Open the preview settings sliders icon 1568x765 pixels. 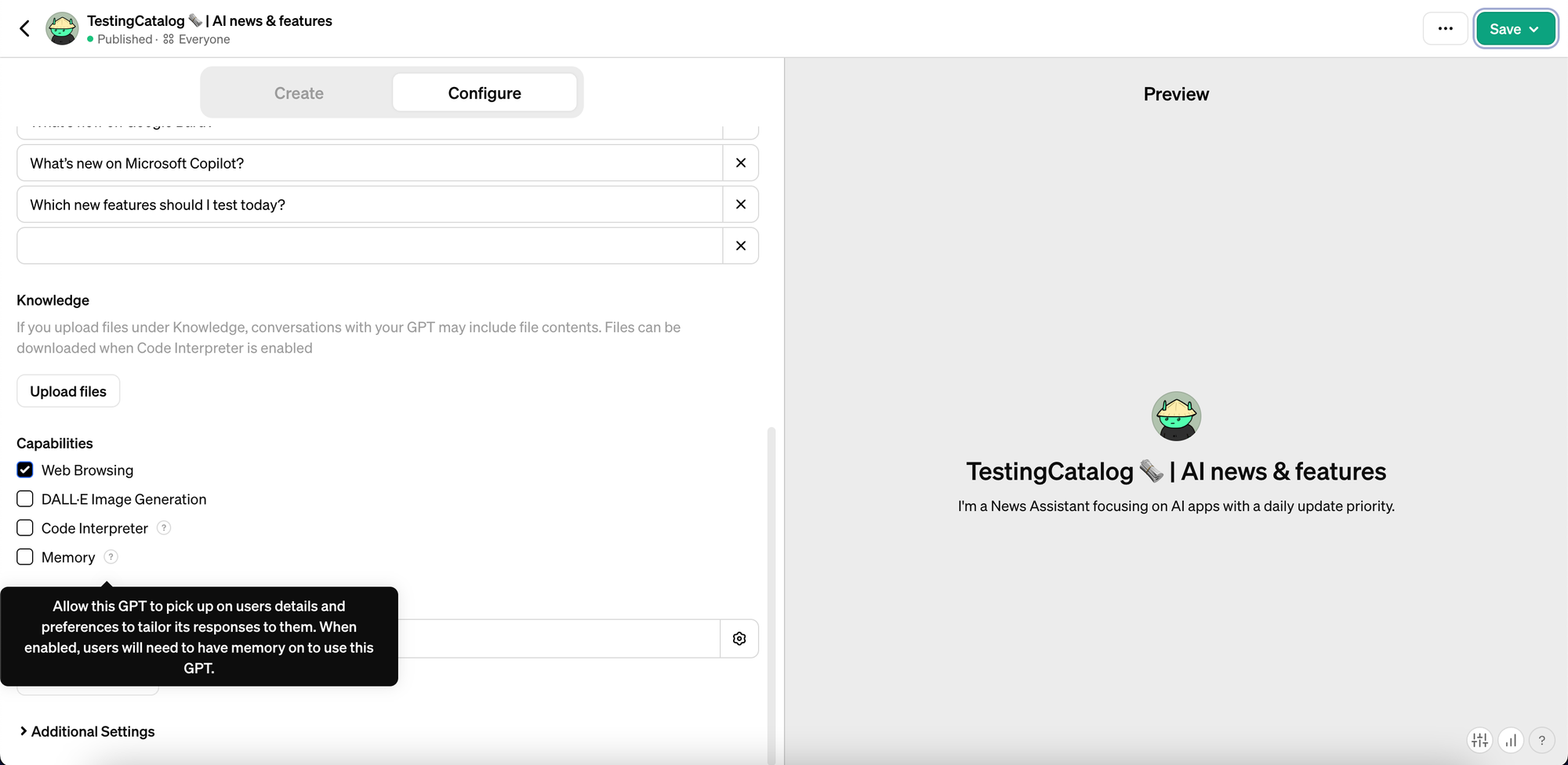[x=1479, y=740]
